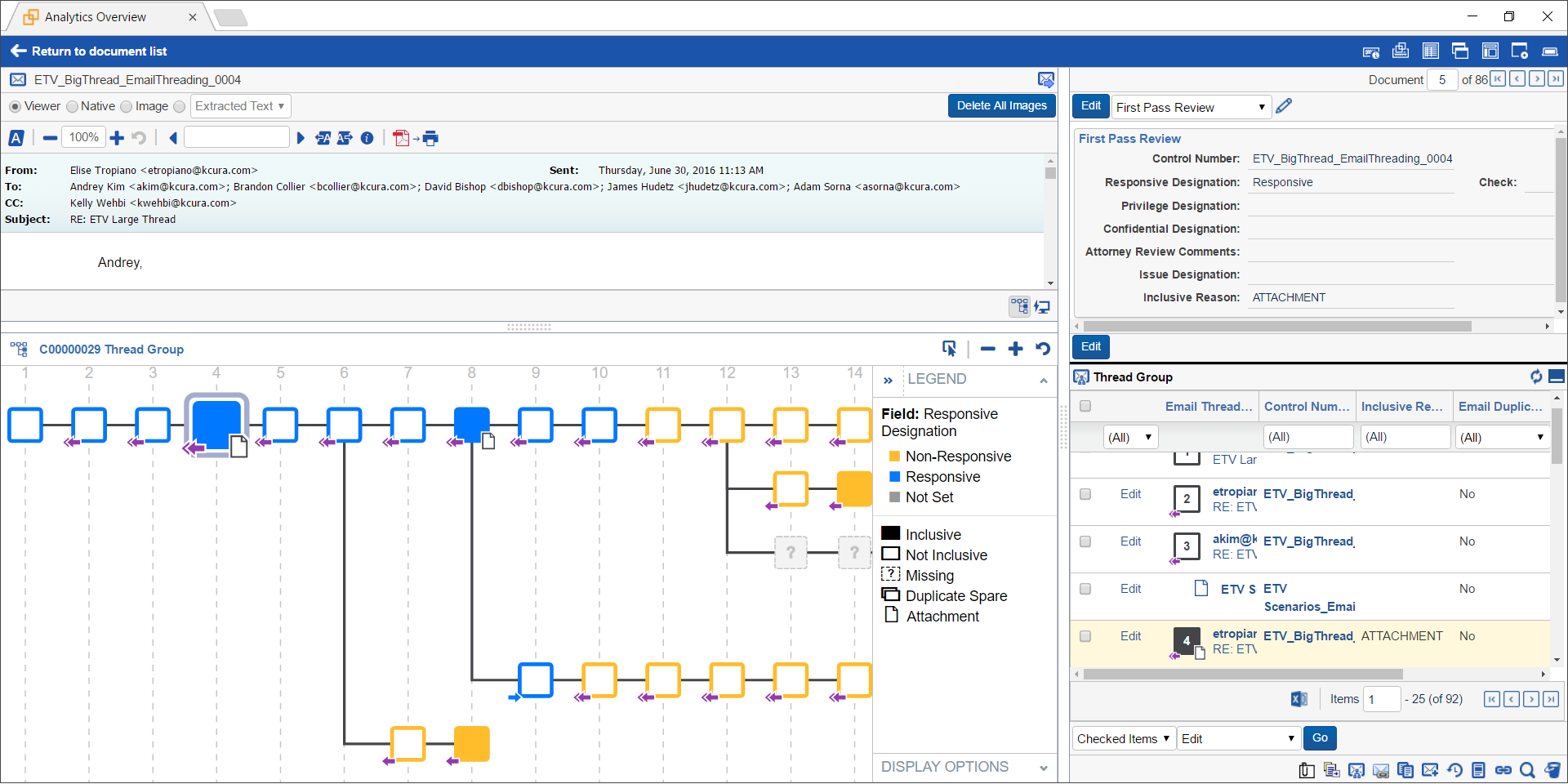Refresh the Thread Group panel

click(x=1537, y=376)
